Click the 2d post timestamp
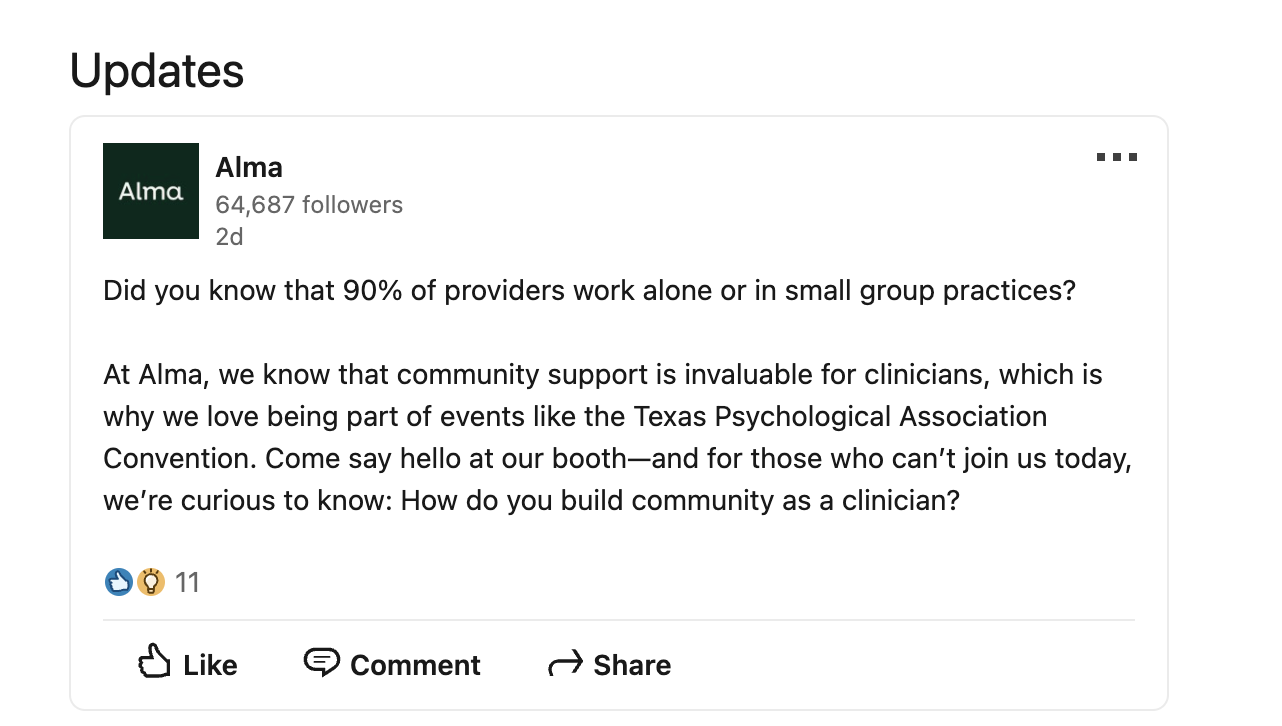 (229, 237)
